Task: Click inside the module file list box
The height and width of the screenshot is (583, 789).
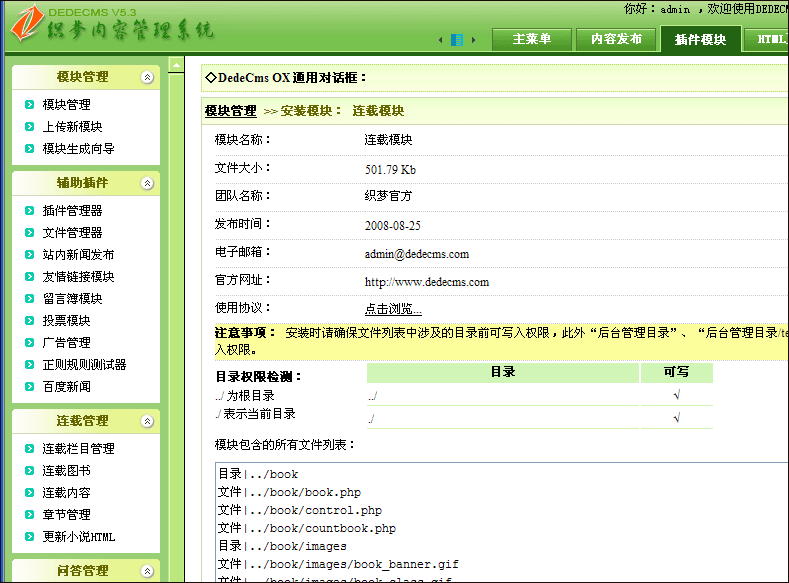Action: click(500, 520)
